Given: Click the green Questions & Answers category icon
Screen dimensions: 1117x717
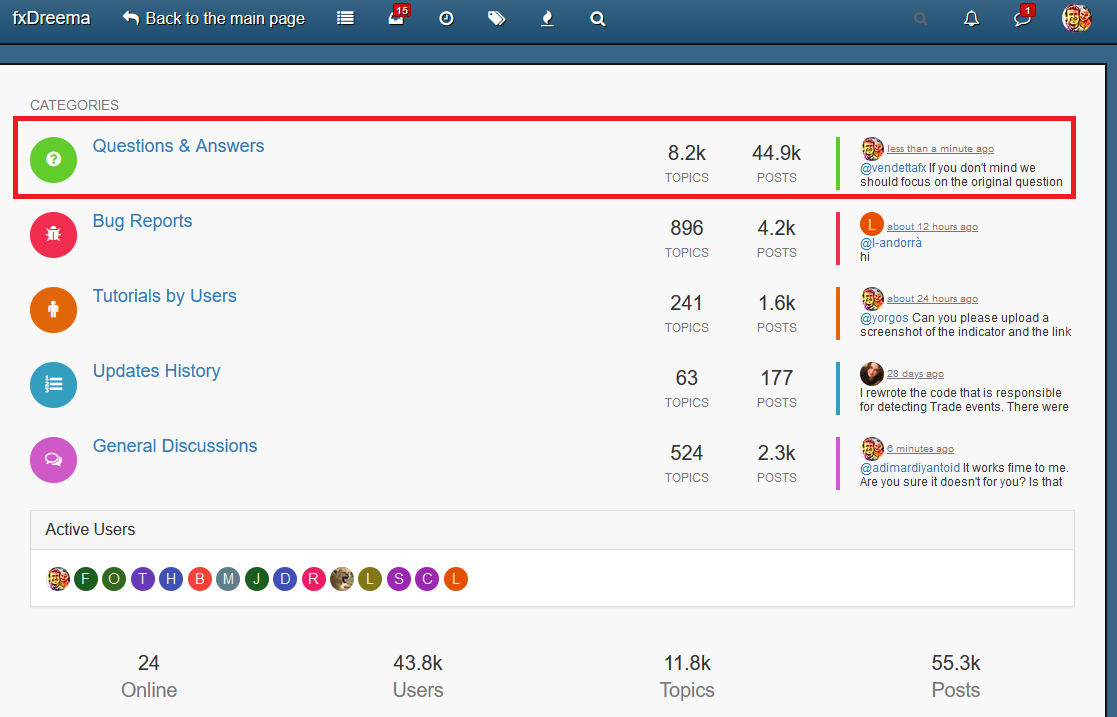Looking at the screenshot, I should 53,160.
